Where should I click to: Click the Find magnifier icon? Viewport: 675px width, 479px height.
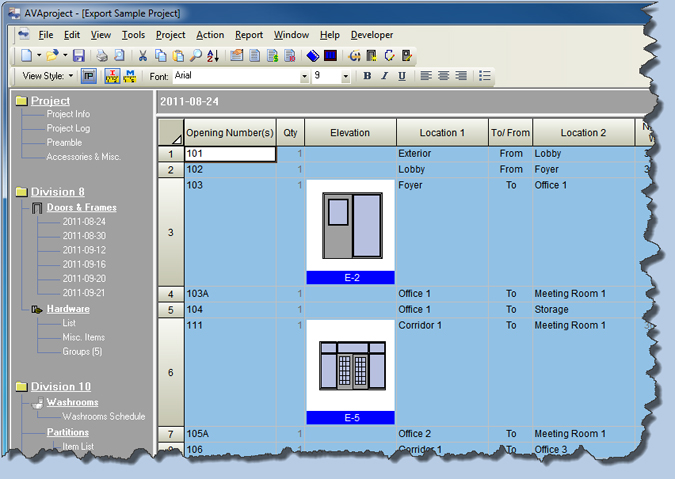pyautogui.click(x=196, y=56)
